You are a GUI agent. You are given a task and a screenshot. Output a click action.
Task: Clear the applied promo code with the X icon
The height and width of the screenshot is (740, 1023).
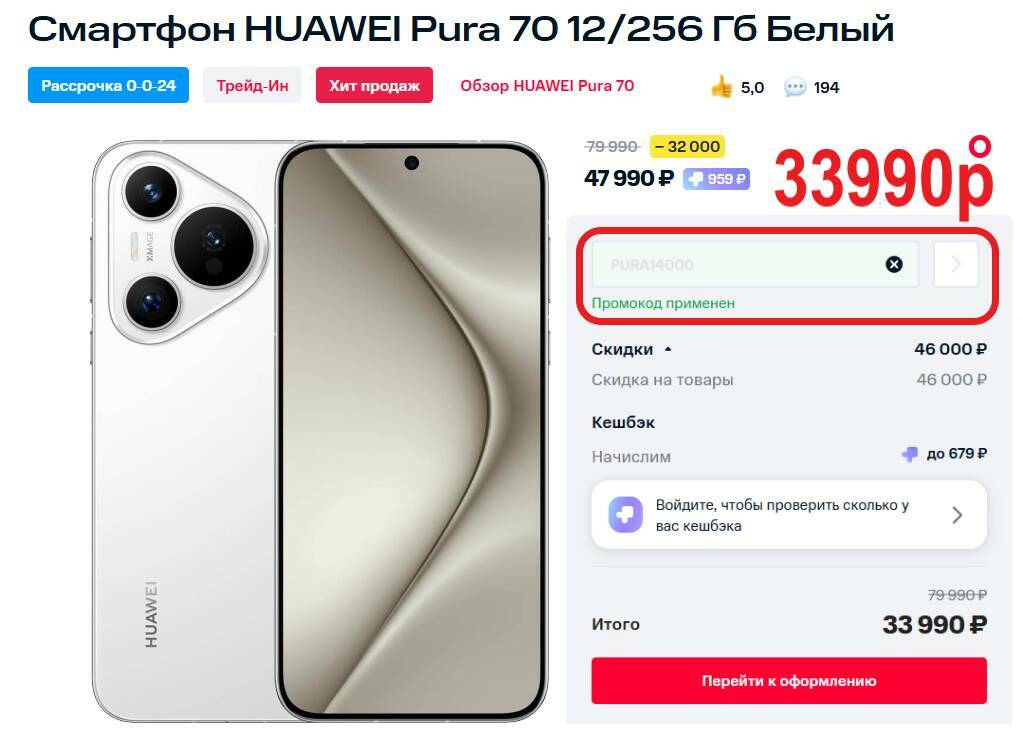[x=894, y=264]
